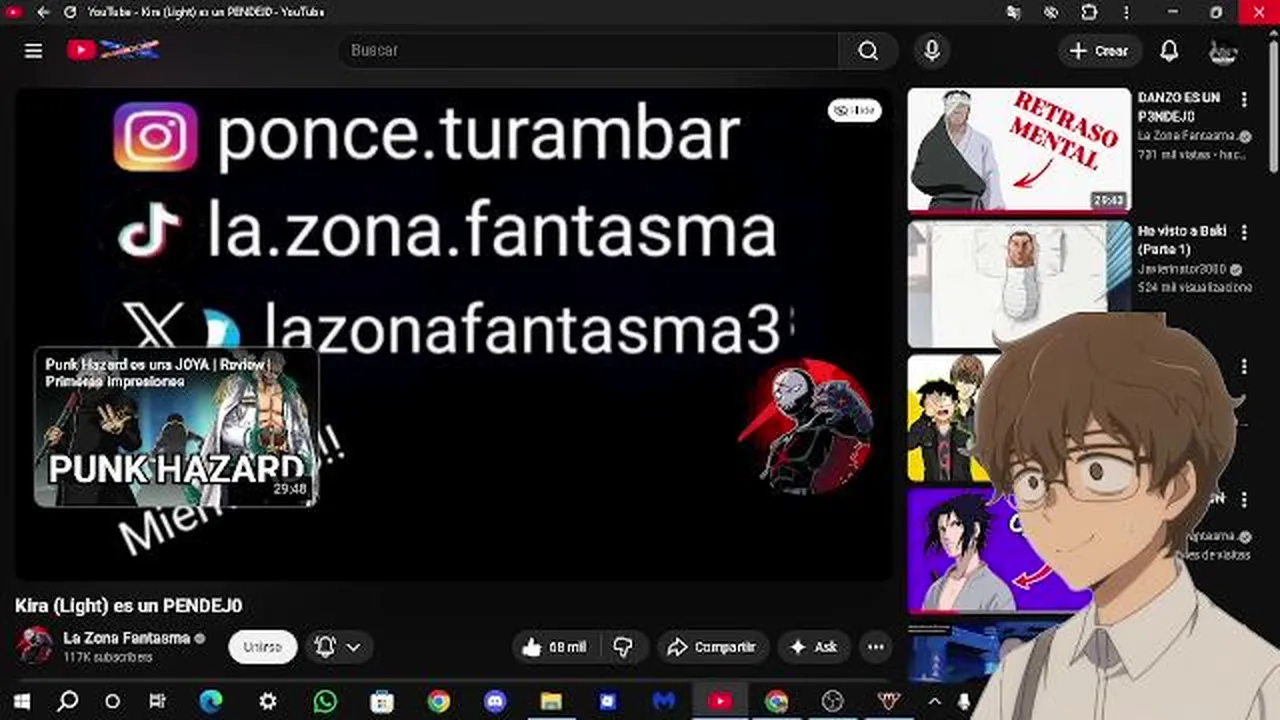Viewport: 1280px width, 720px height.
Task: Switch to YouTube app in taskbar
Action: 720,701
